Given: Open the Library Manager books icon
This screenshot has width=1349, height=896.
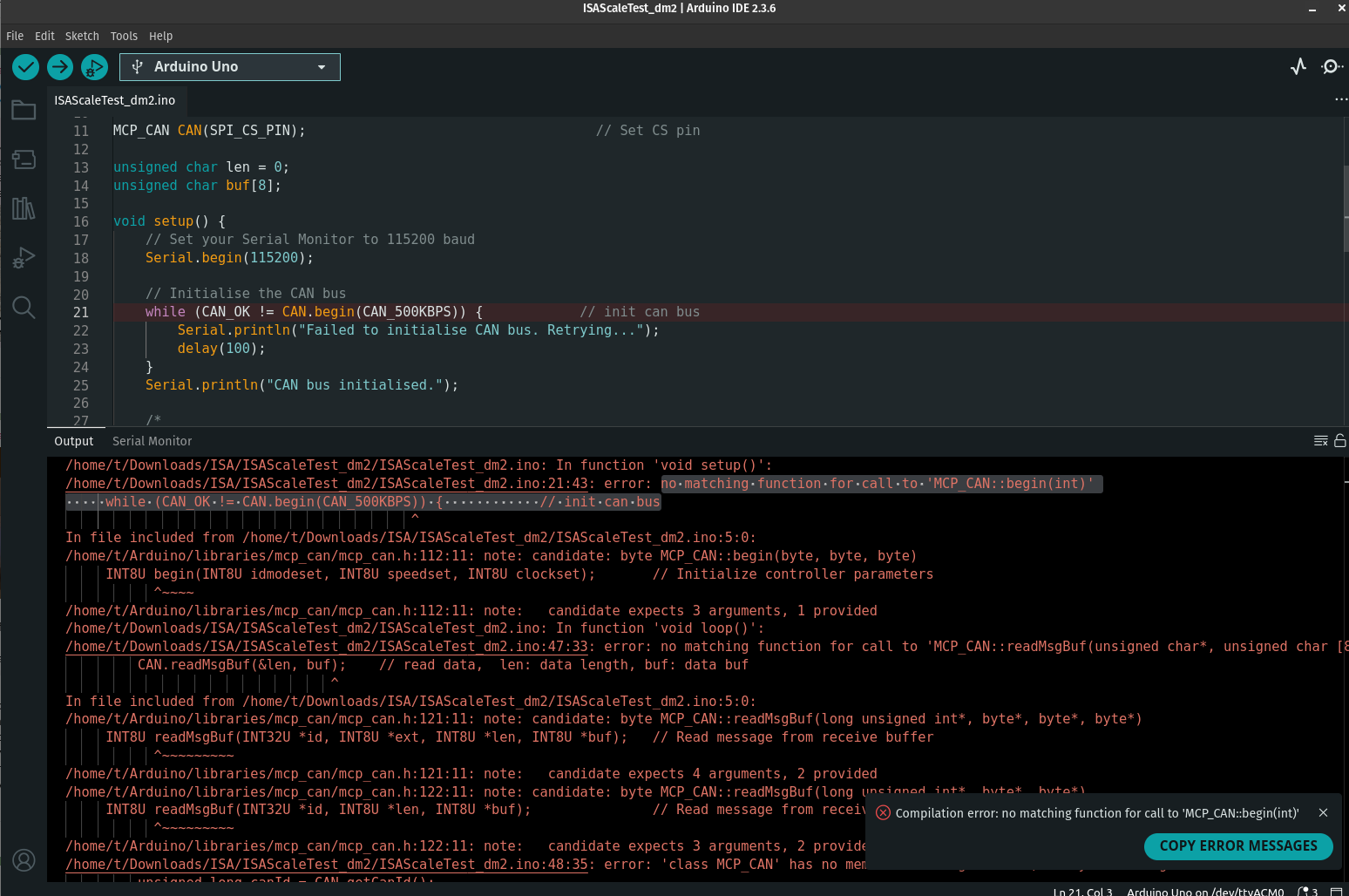Looking at the screenshot, I should 24,208.
